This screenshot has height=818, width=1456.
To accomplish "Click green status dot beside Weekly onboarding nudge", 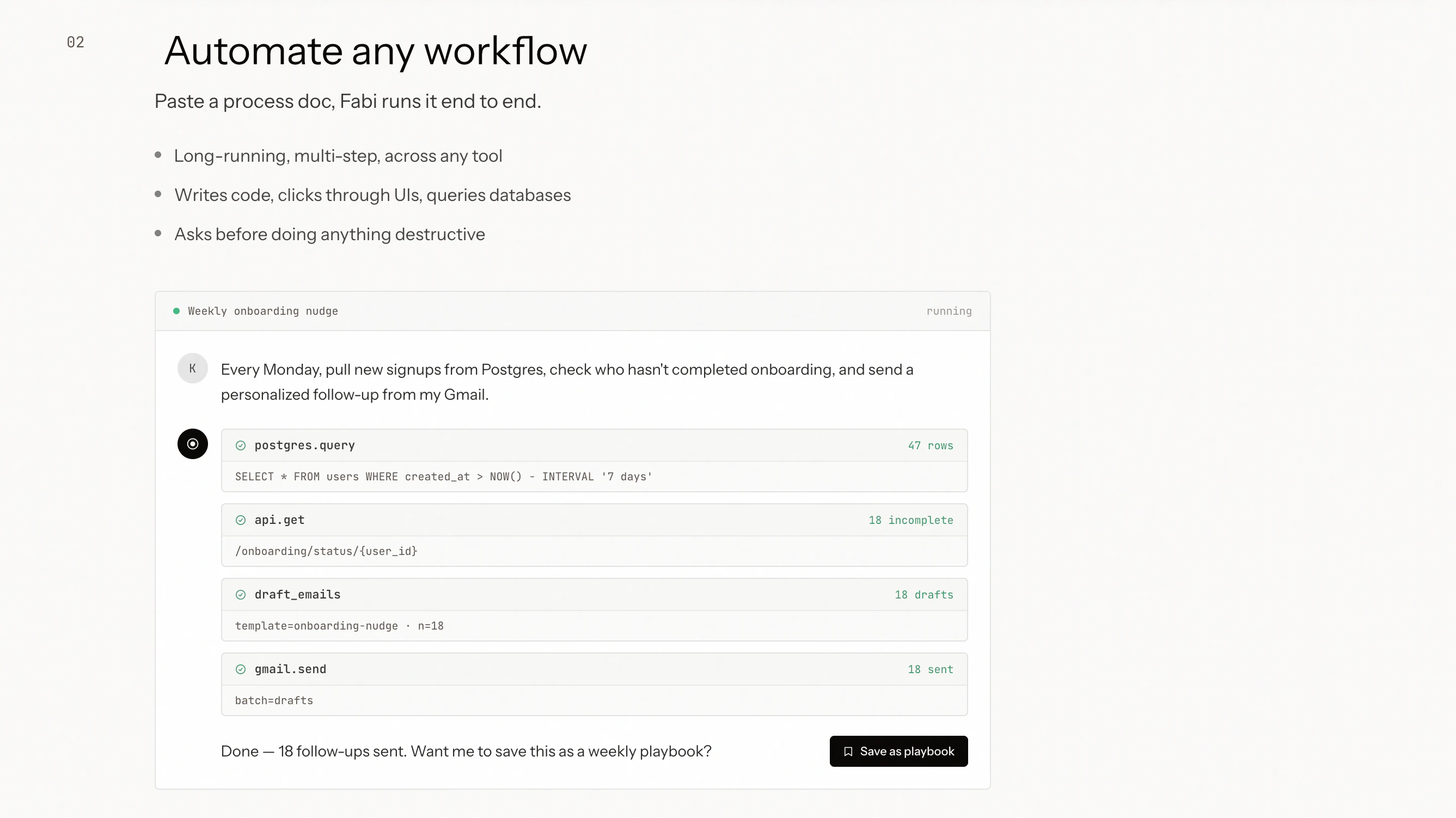I will point(176,311).
